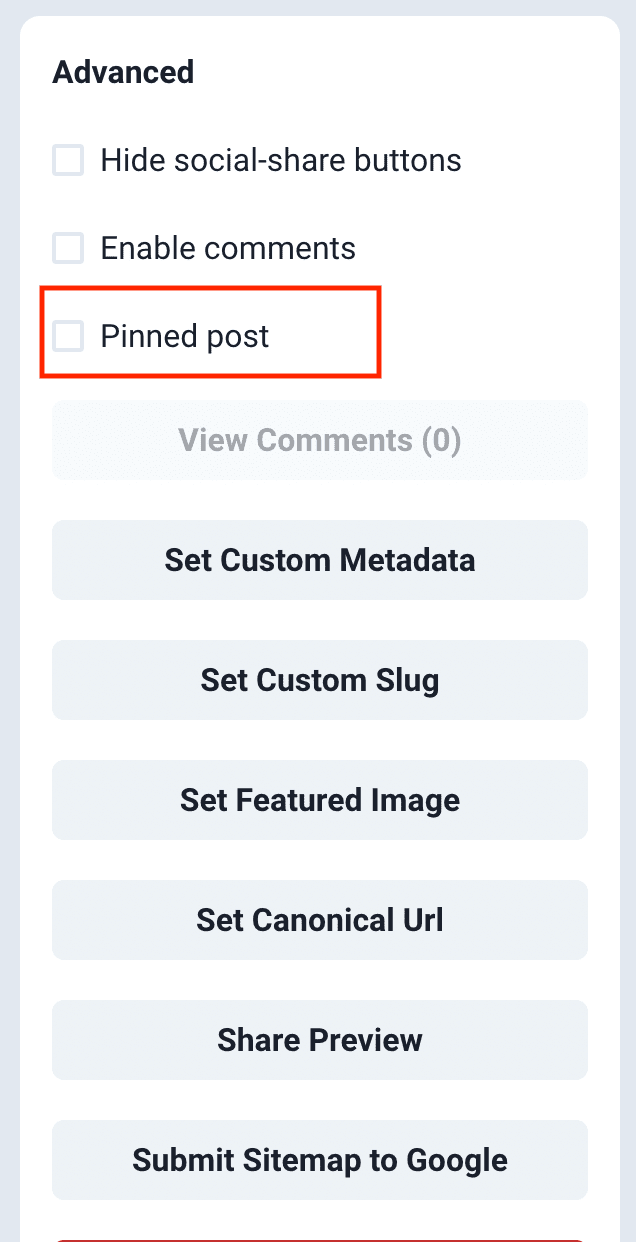Choose Set Featured Image
This screenshot has width=636, height=1242.
pos(320,800)
